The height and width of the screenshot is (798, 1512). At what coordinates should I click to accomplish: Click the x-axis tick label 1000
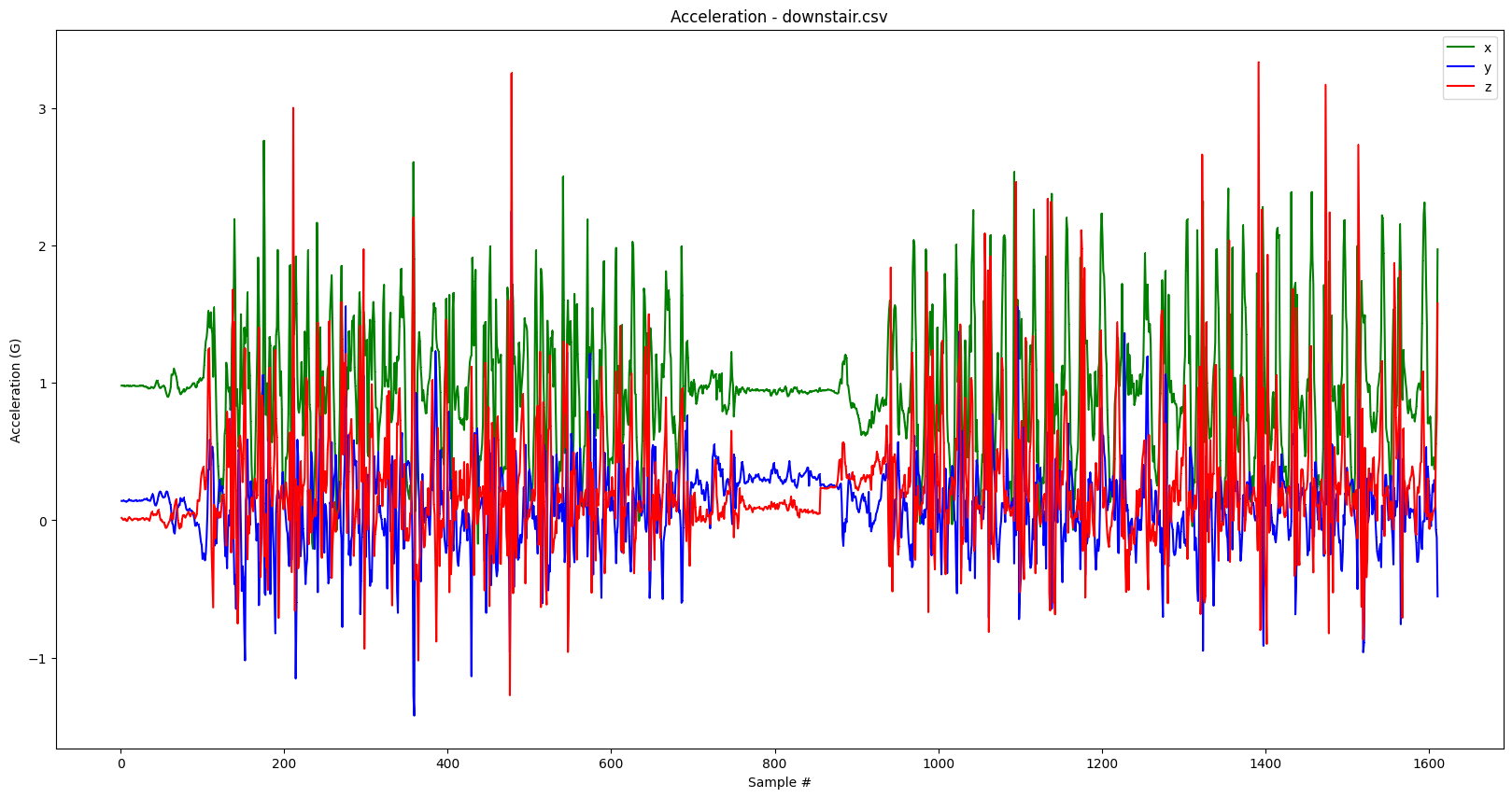point(938,763)
